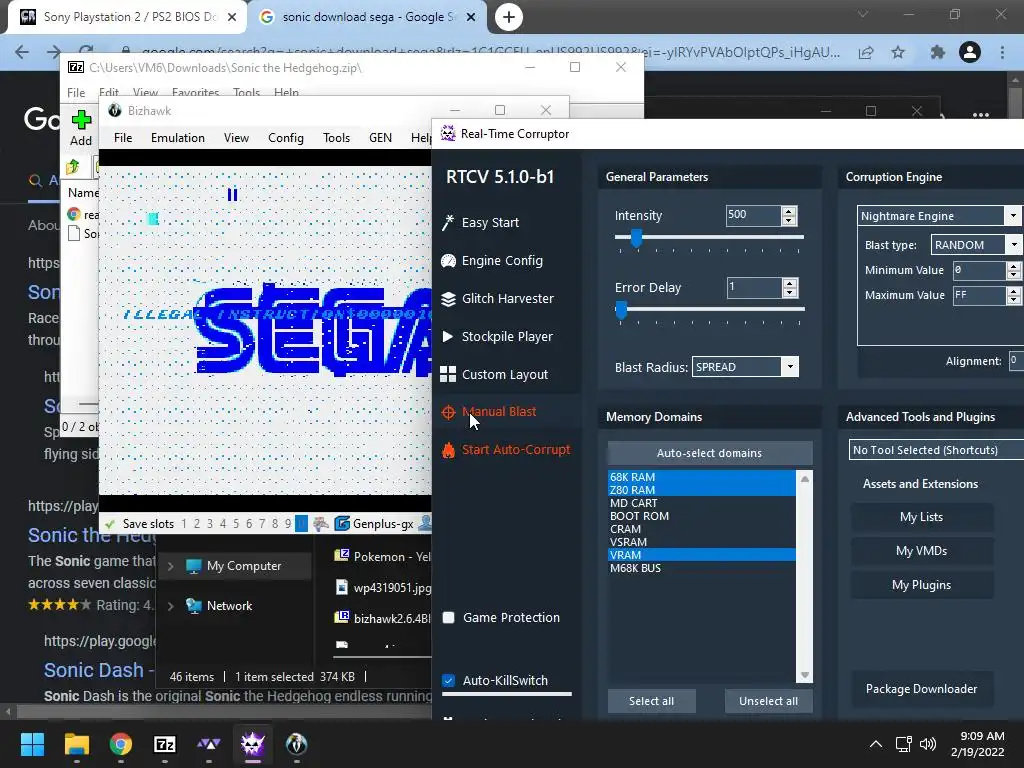Select MD CART memory domain
Image resolution: width=1024 pixels, height=768 pixels.
click(x=701, y=503)
